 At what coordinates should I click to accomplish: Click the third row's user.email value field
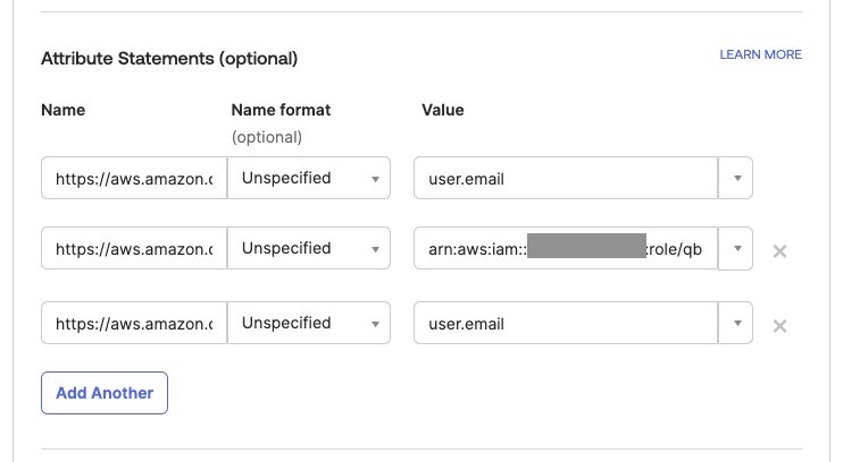point(566,323)
